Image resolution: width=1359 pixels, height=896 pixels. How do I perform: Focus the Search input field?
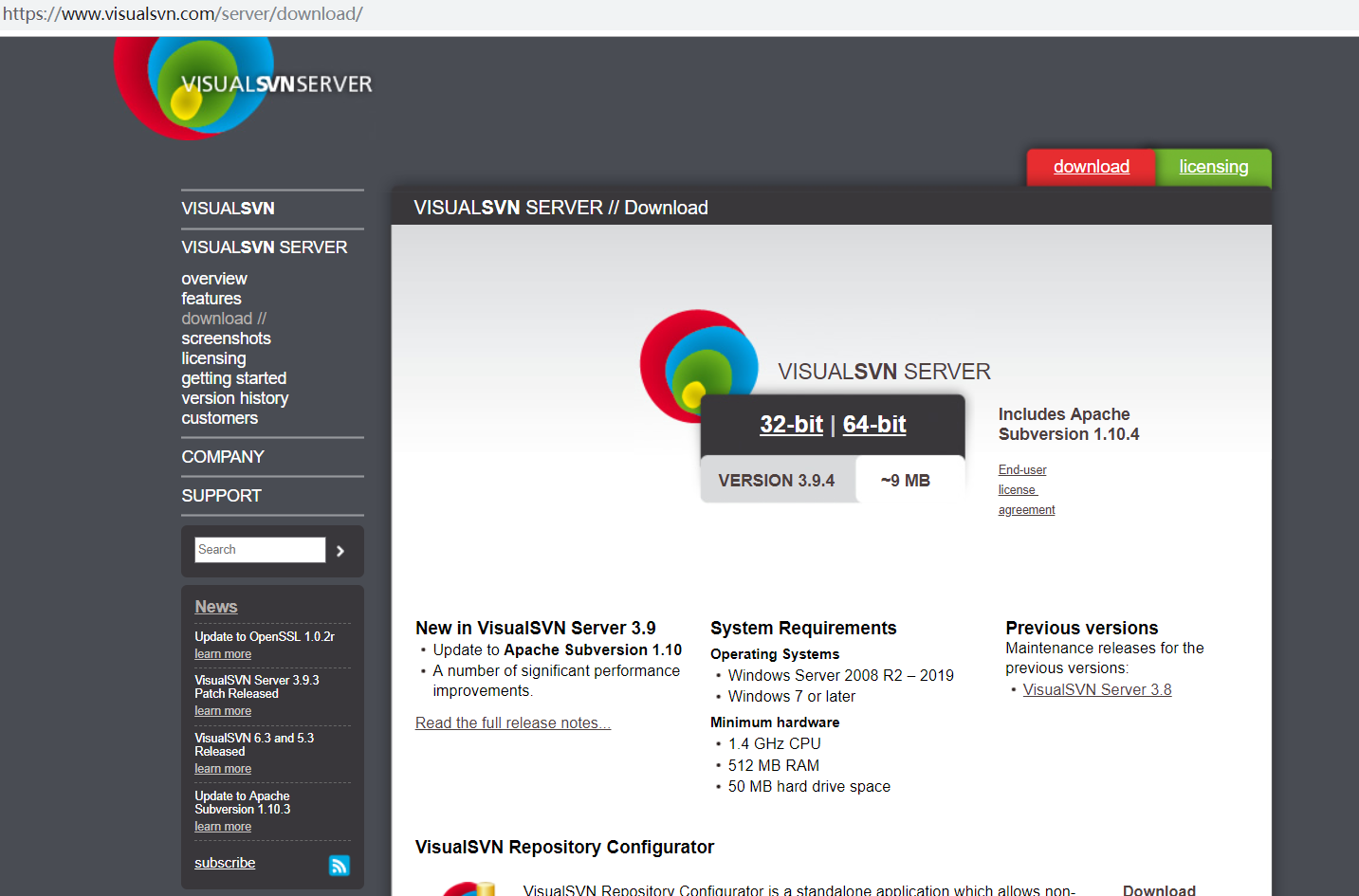click(x=260, y=550)
